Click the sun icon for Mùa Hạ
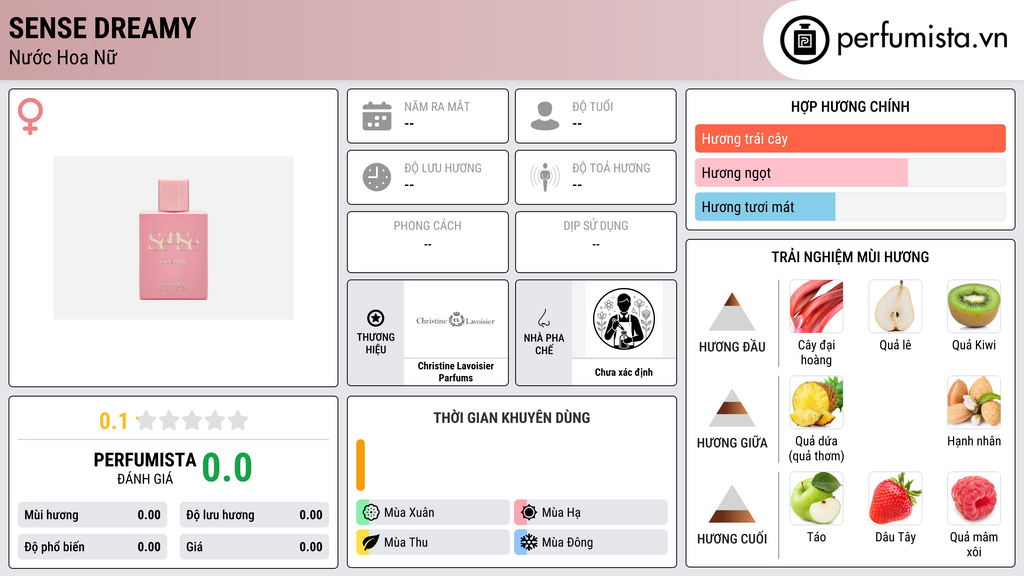1024x576 pixels. click(529, 512)
